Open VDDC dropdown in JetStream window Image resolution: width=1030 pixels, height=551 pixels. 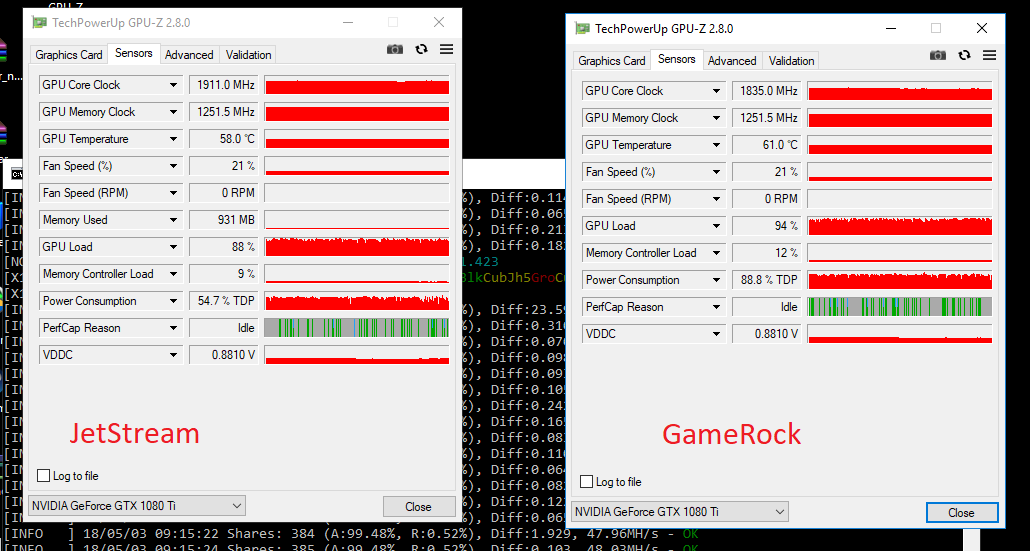pyautogui.click(x=173, y=355)
